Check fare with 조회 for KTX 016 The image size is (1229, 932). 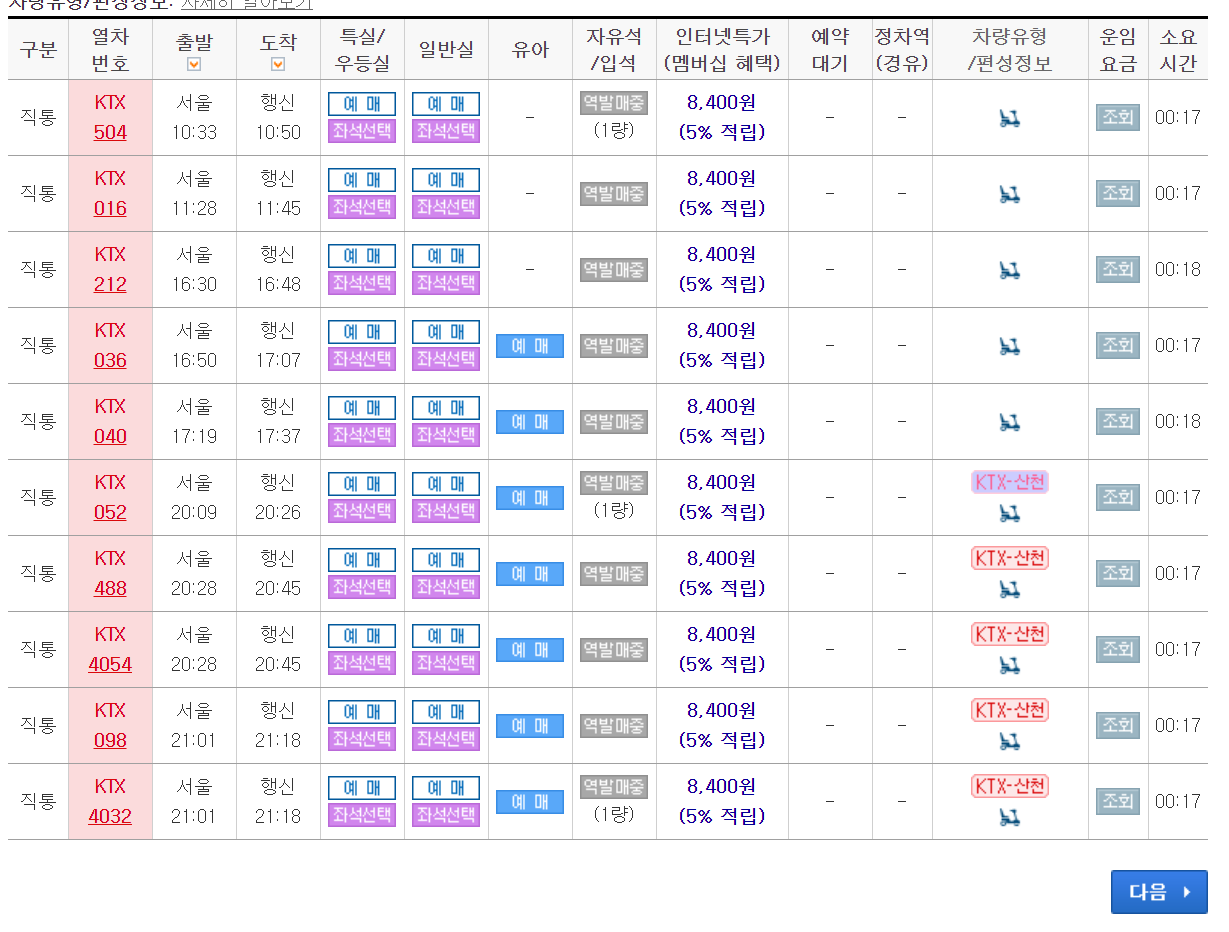click(1118, 193)
